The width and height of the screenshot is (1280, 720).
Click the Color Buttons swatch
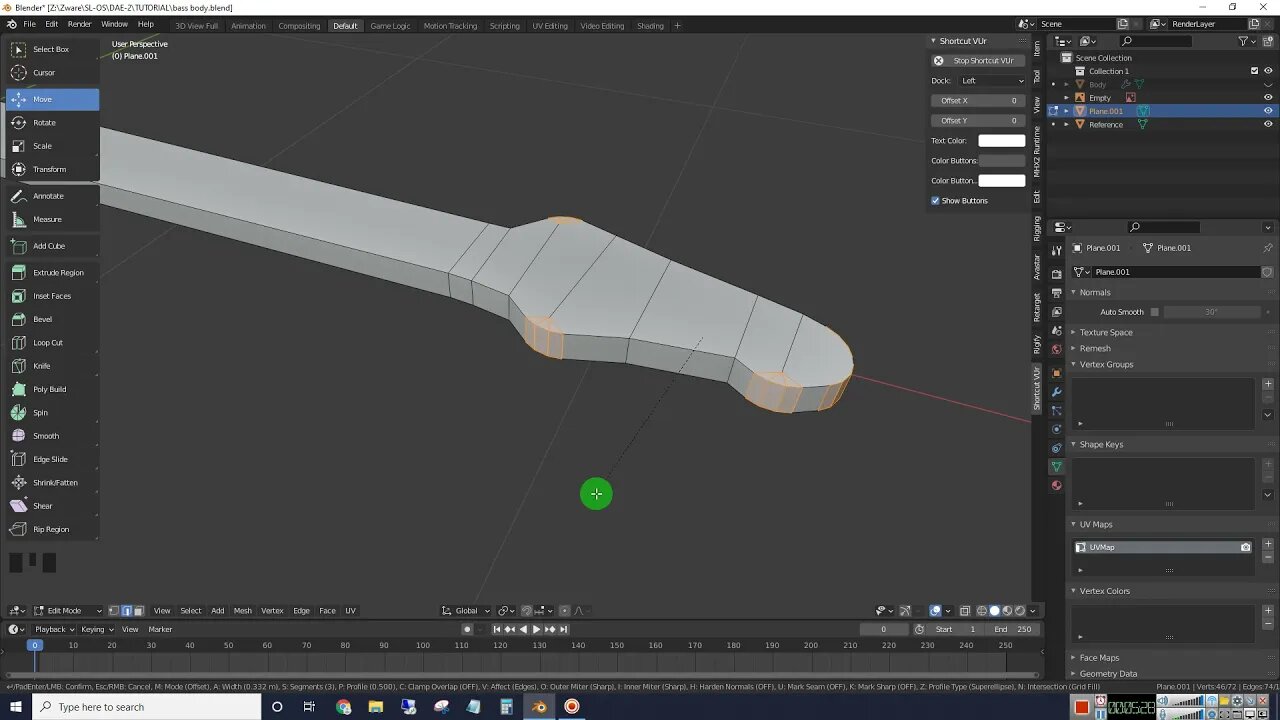1002,161
